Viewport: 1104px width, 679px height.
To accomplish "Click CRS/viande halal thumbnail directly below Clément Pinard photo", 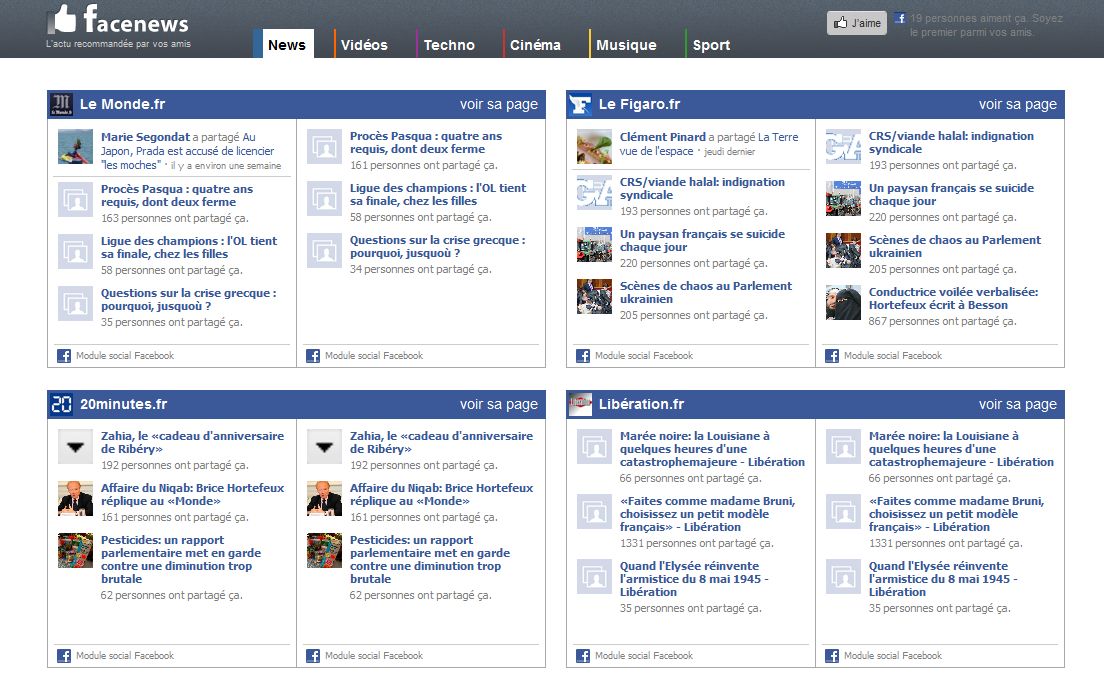I will click(x=594, y=192).
